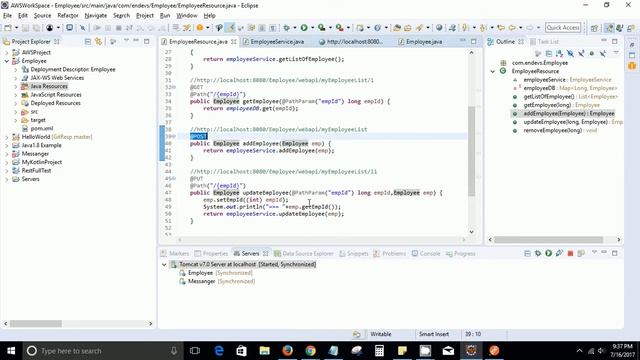Start the server with green run icon in Servers view
640x360 pixels.
549,253
